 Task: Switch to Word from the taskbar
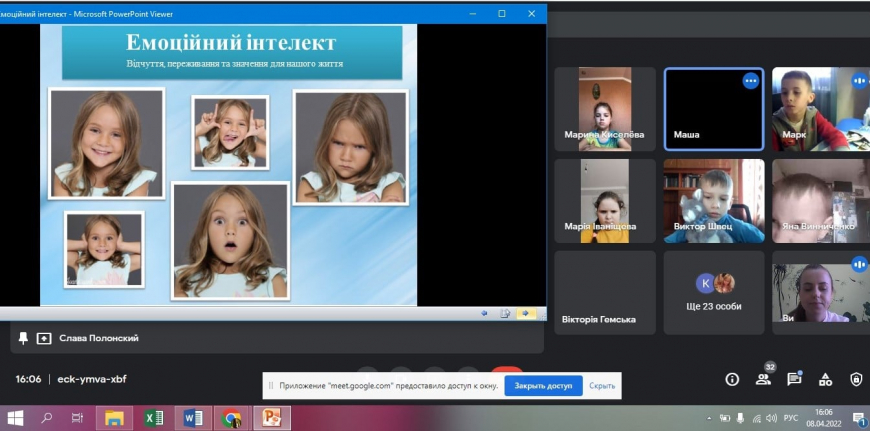(192, 418)
